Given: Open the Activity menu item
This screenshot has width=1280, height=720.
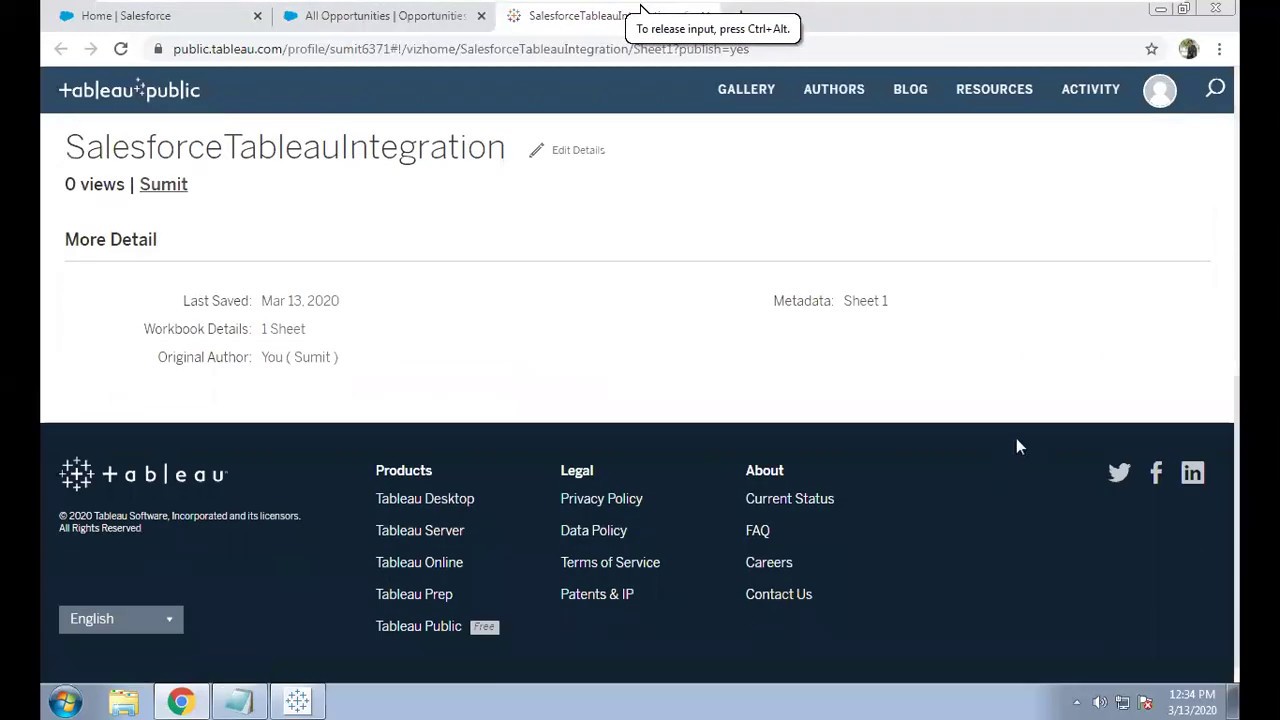Looking at the screenshot, I should [x=1090, y=89].
